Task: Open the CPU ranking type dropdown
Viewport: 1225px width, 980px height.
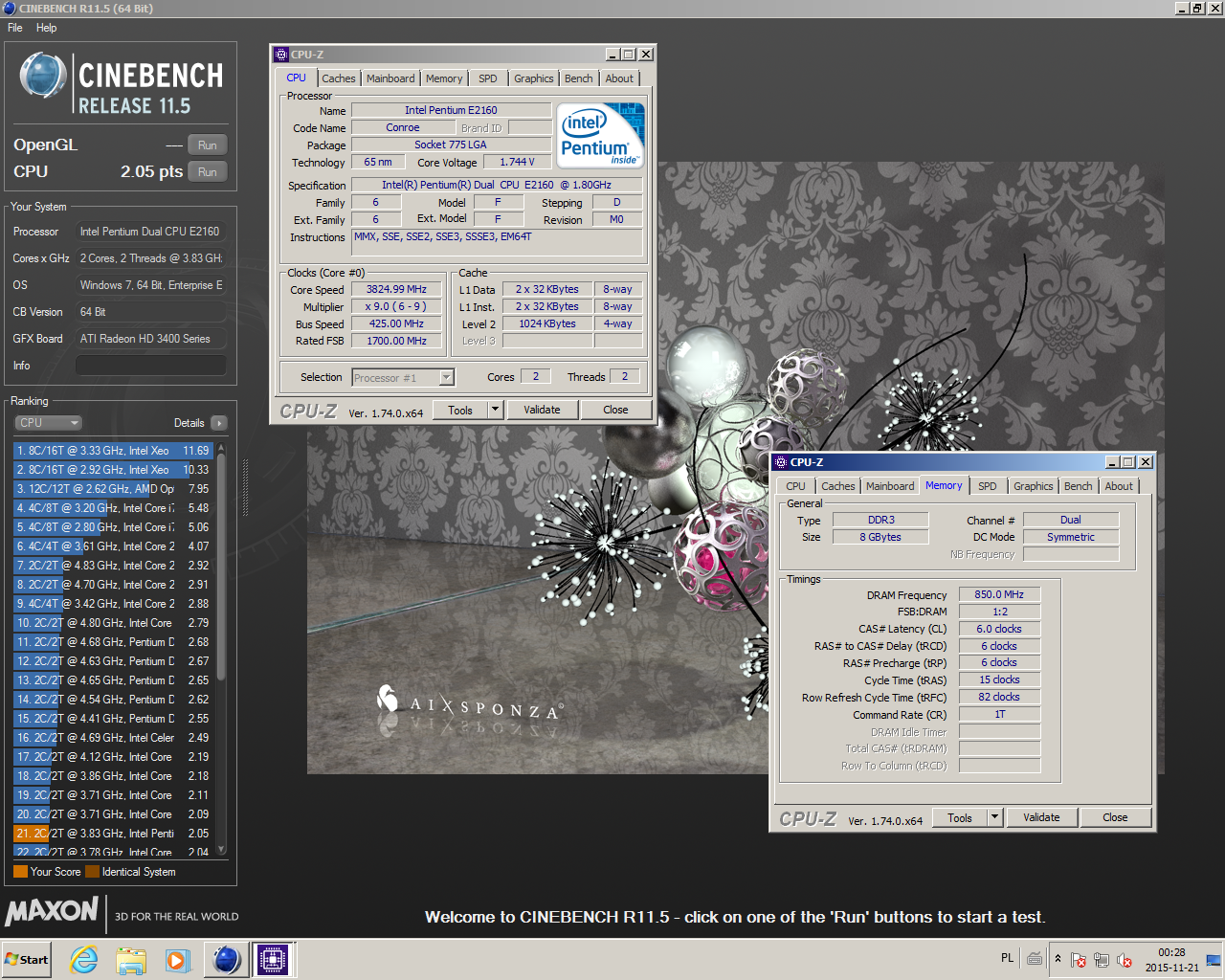Action: pos(49,423)
